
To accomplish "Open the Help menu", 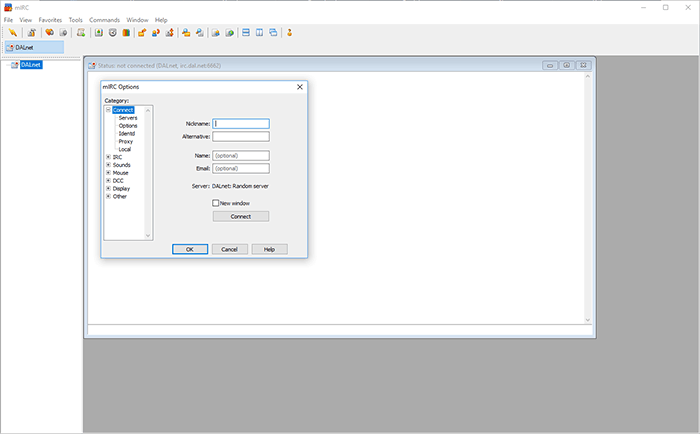I will click(161, 20).
